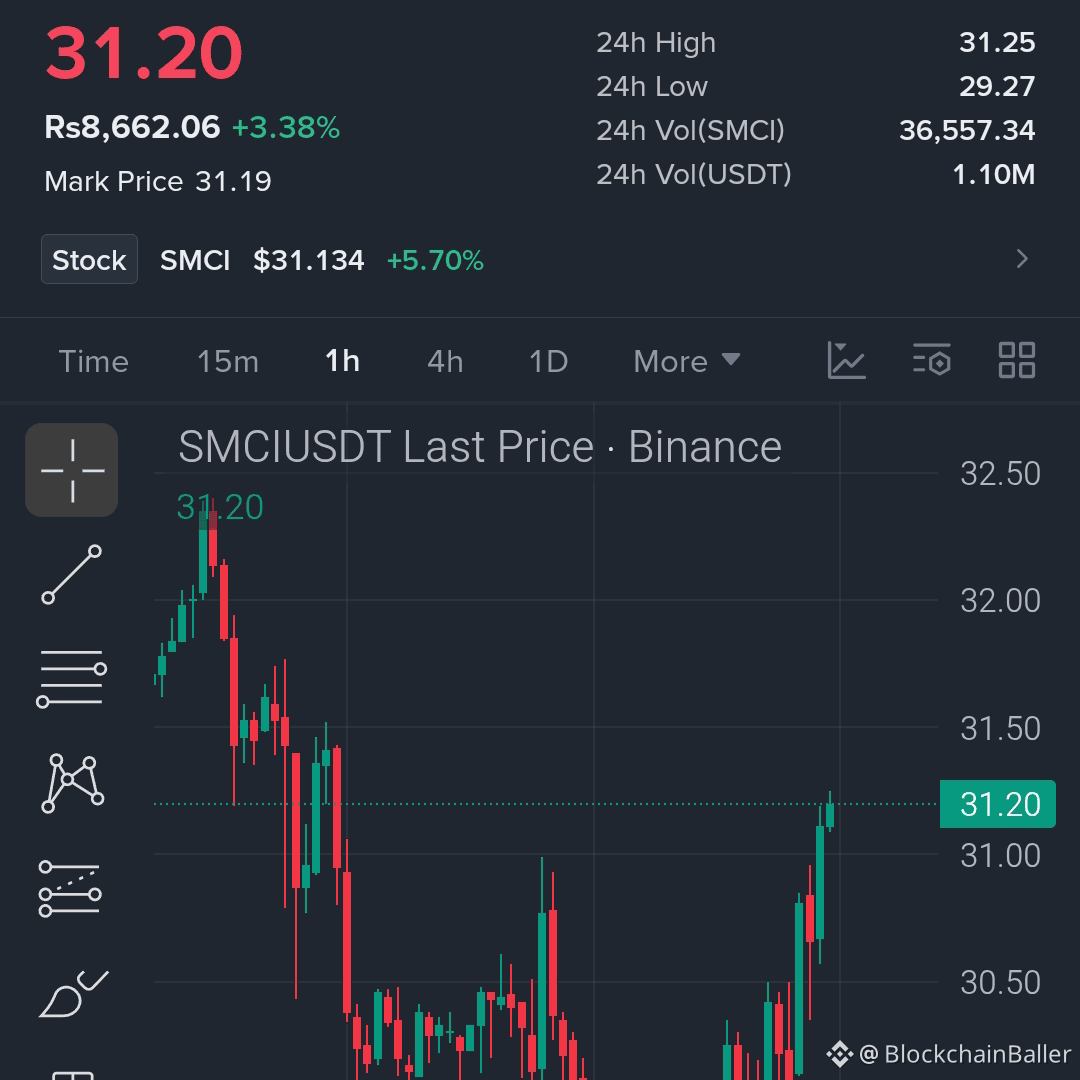Select the horizontal lines drawing tool
This screenshot has width=1080, height=1080.
click(x=72, y=678)
